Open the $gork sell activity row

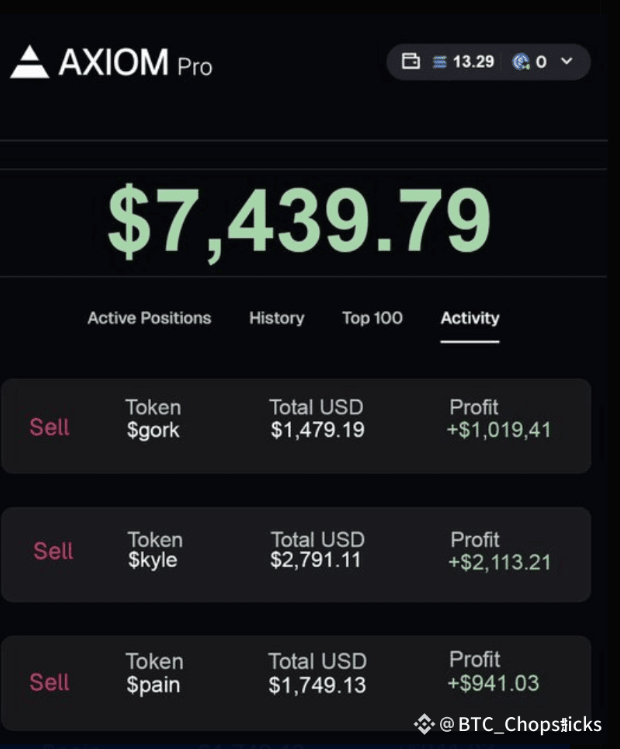click(x=296, y=426)
